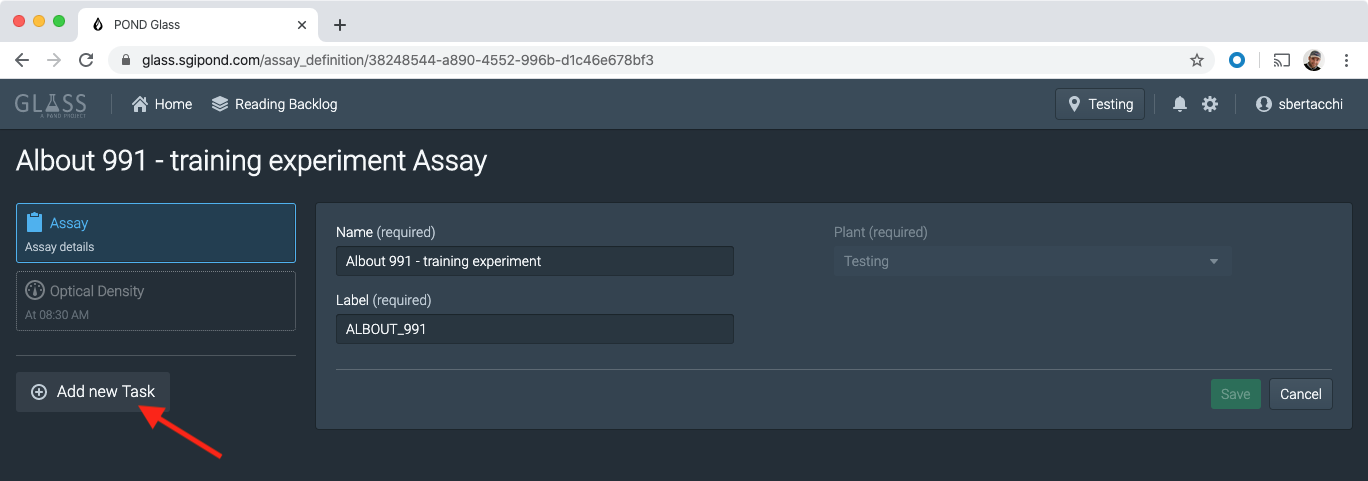This screenshot has height=481, width=1368.
Task: Bookmark this page with the star icon
Action: click(x=1197, y=60)
